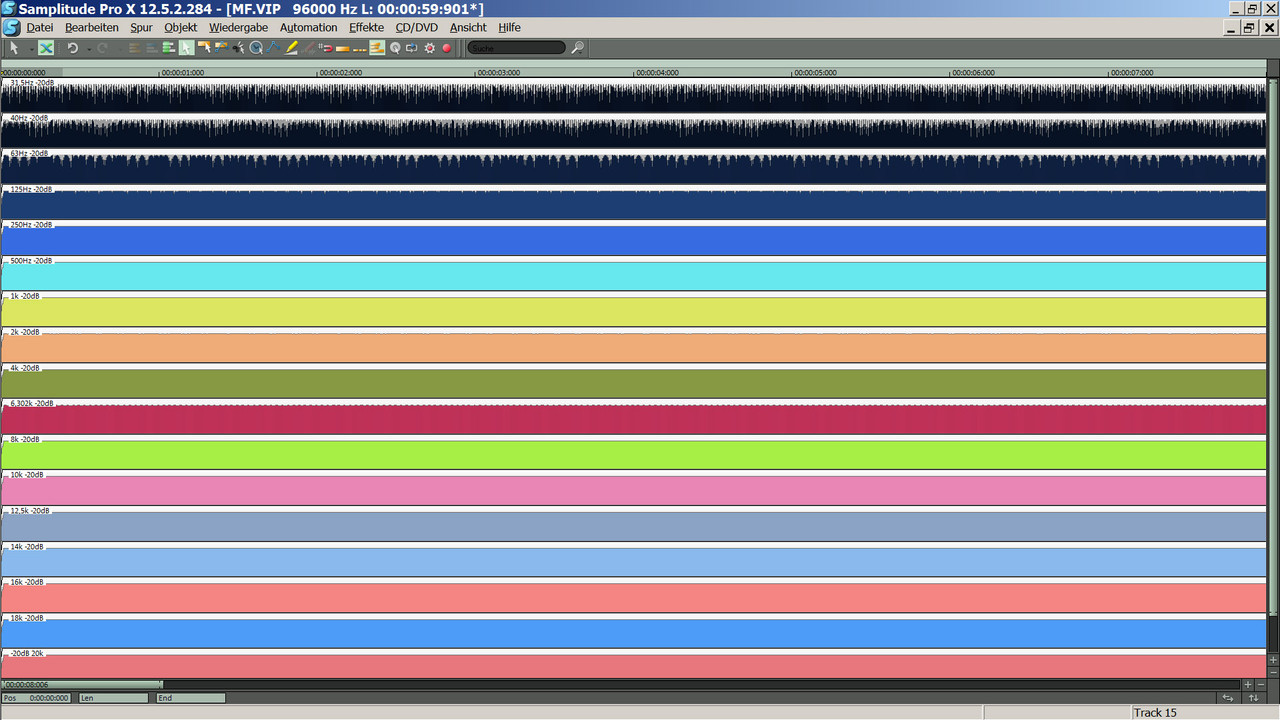Screen dimensions: 1280x720
Task: Select the 125Hz -20dB audio object
Action: (x=634, y=204)
